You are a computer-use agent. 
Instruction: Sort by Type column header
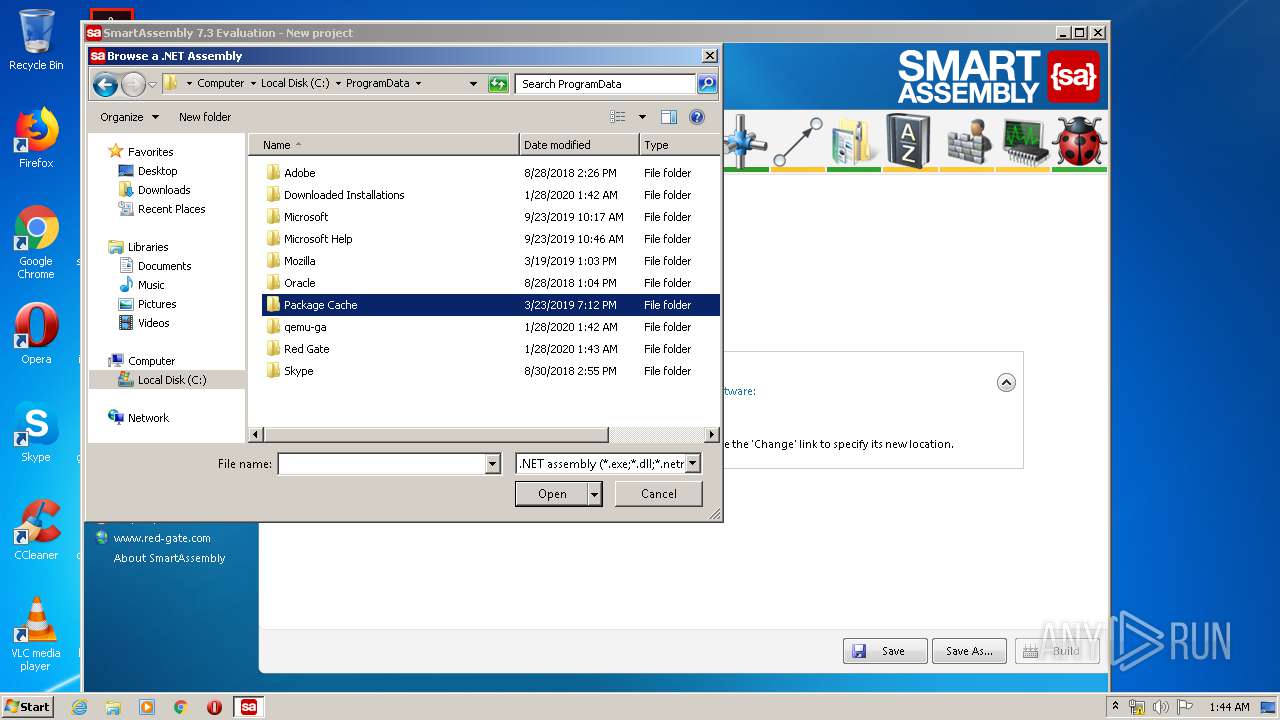tap(679, 145)
